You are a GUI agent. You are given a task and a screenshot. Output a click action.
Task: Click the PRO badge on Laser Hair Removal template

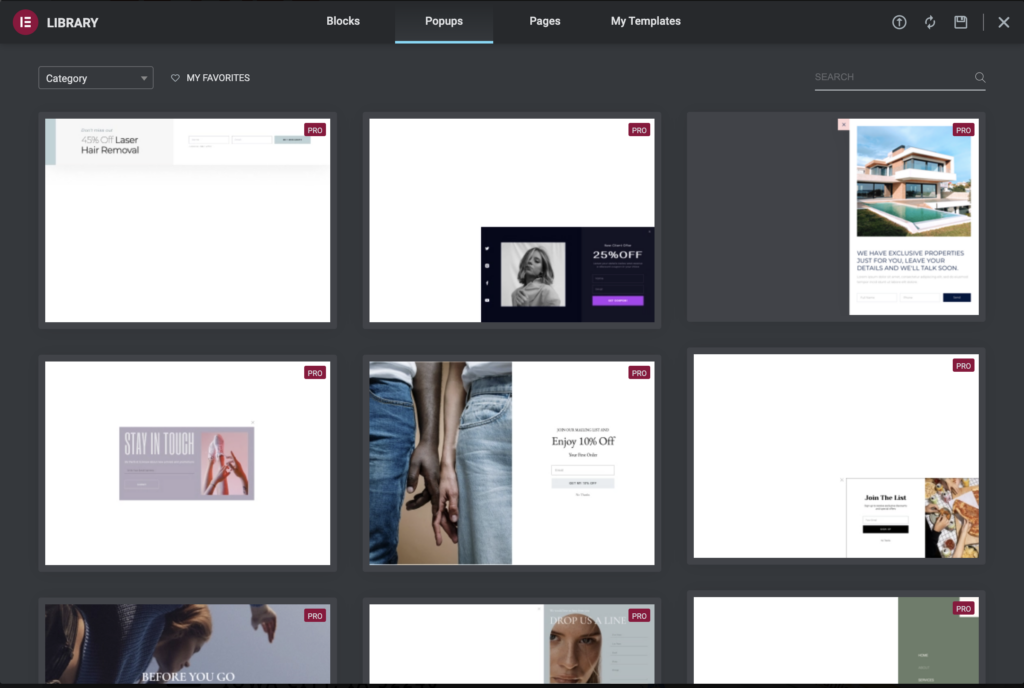click(x=315, y=130)
